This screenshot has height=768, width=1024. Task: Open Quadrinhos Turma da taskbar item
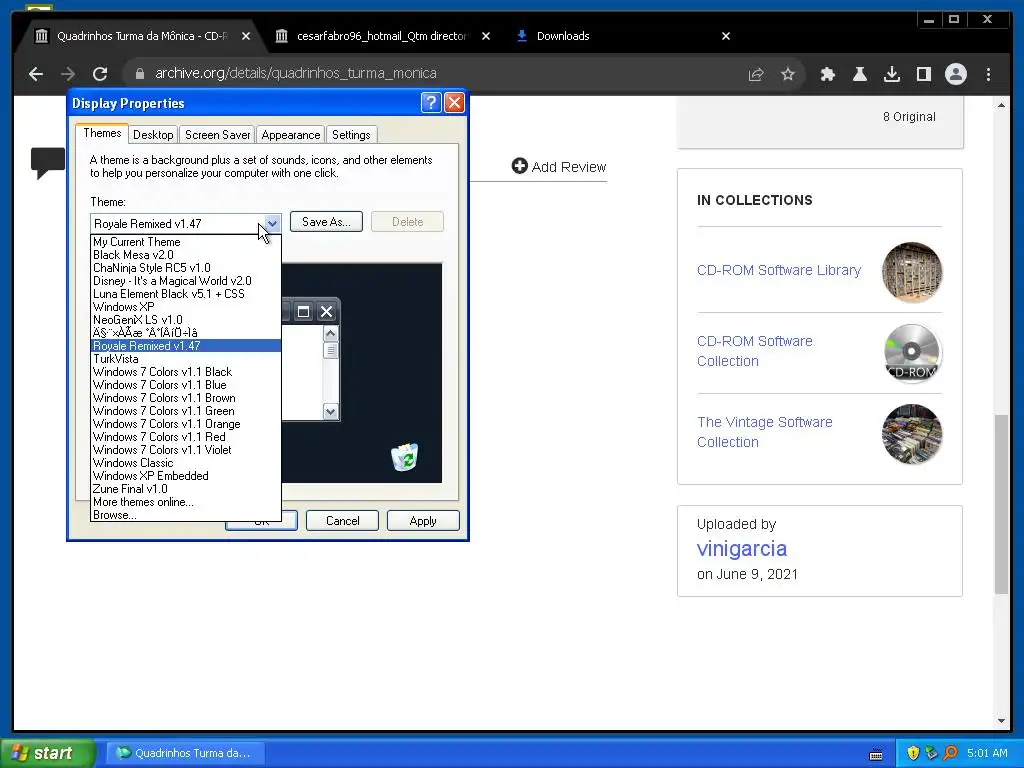(185, 753)
